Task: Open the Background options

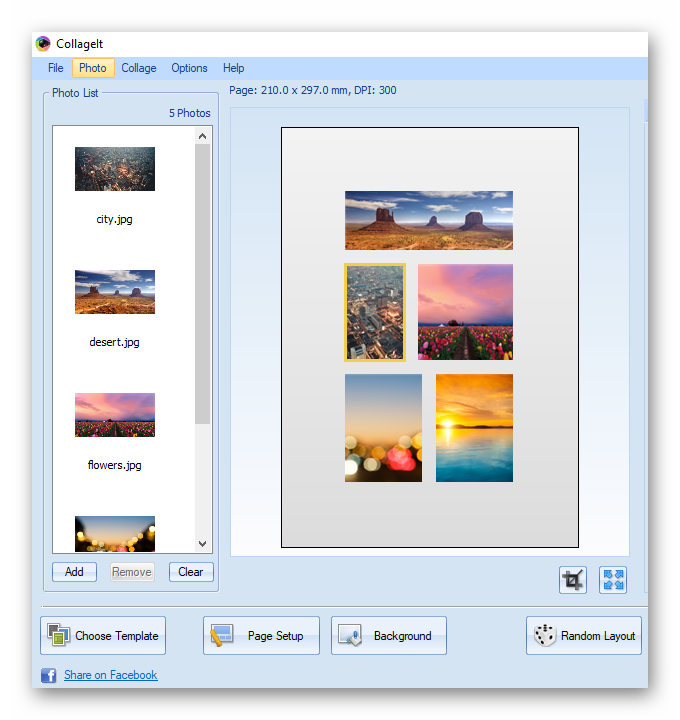Action: (389, 636)
